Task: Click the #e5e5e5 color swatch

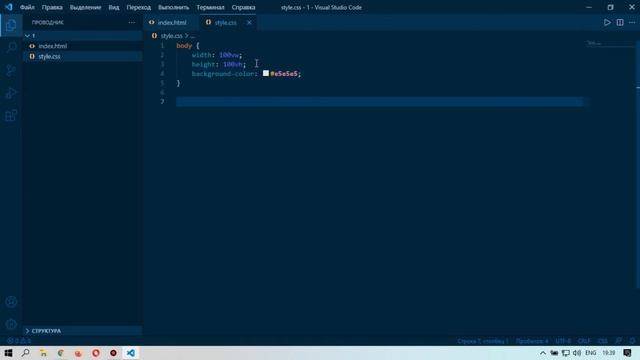Action: [266, 73]
